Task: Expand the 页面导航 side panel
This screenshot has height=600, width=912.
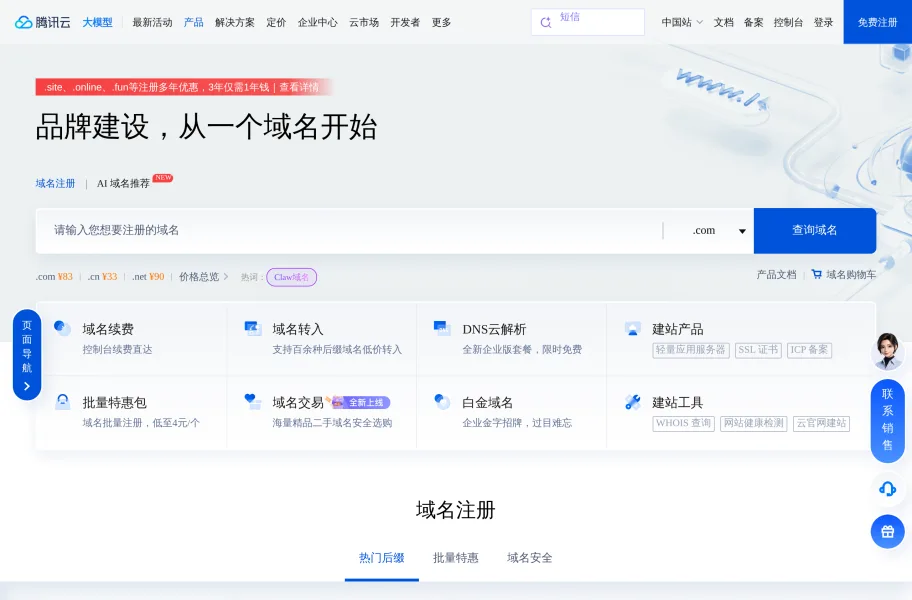Action: pos(27,355)
